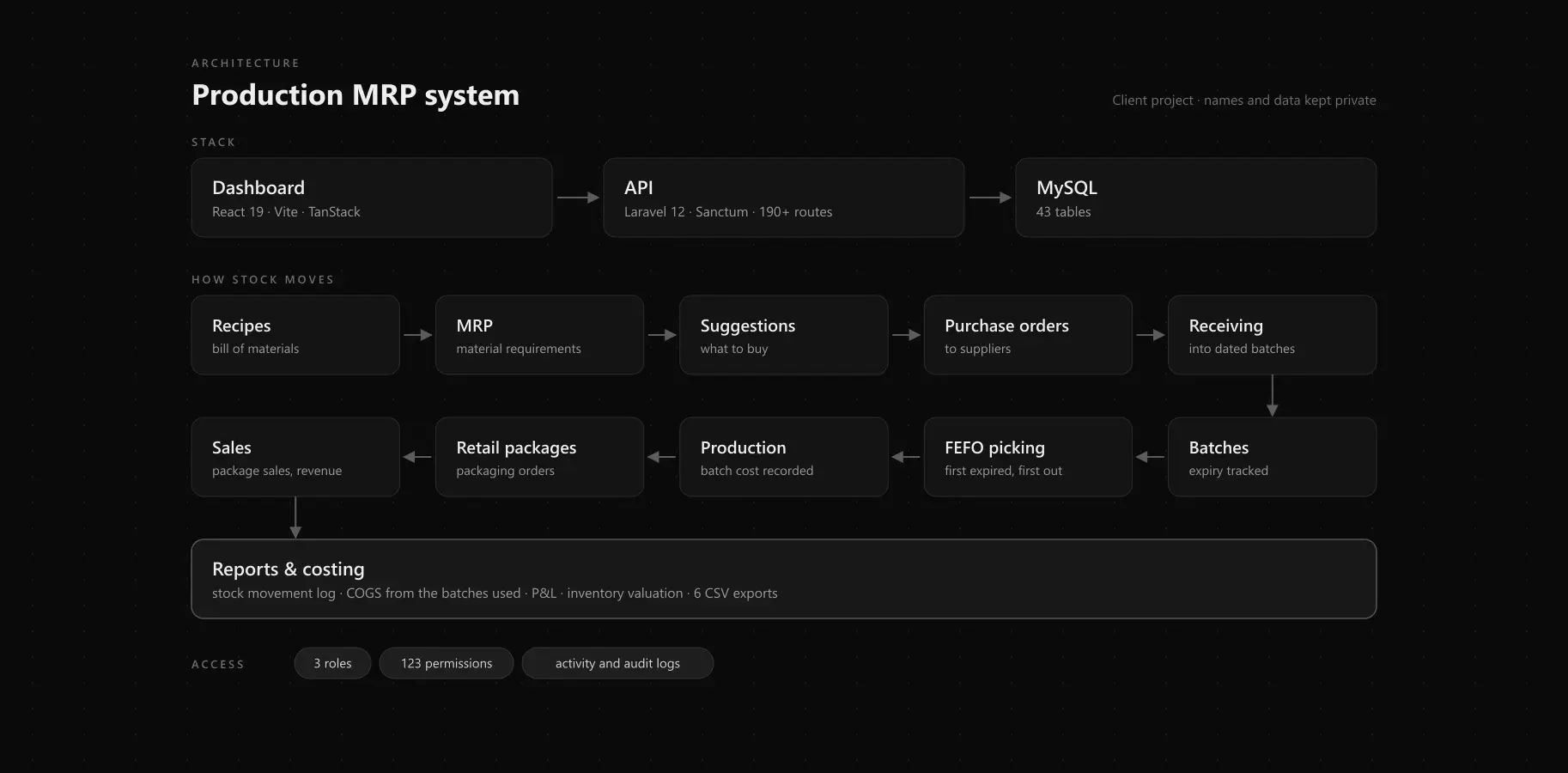The image size is (1568, 773).
Task: Click the FEFO picking card
Action: (1028, 457)
